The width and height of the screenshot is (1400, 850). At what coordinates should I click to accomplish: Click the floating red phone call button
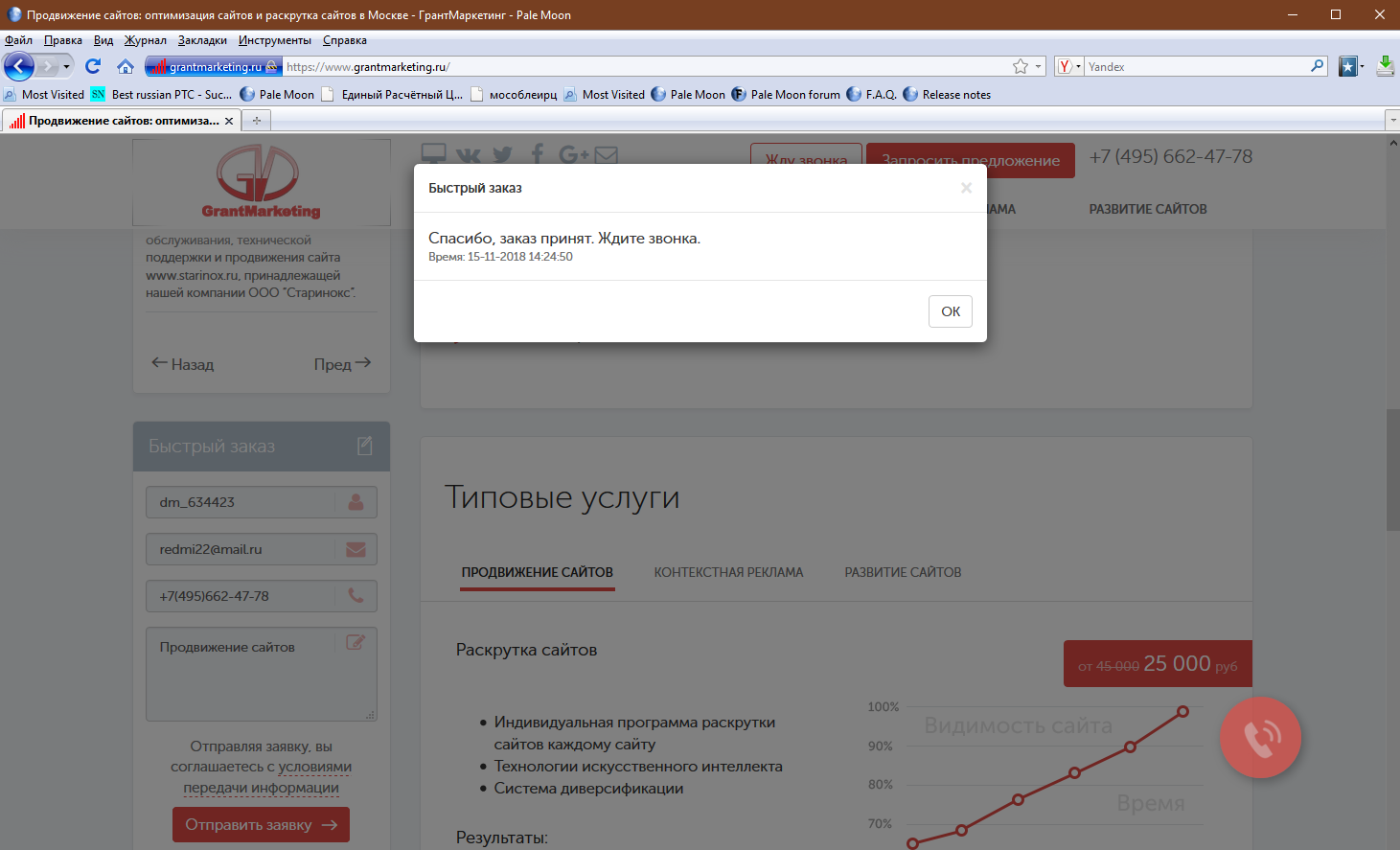(1261, 737)
